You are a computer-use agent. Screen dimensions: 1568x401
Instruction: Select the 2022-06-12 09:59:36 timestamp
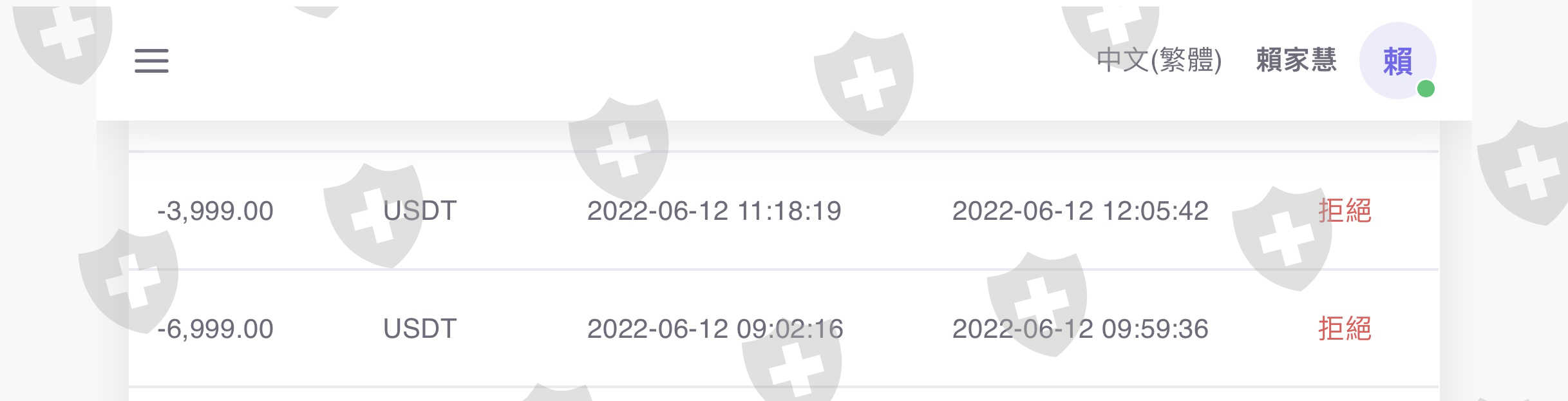click(1080, 329)
